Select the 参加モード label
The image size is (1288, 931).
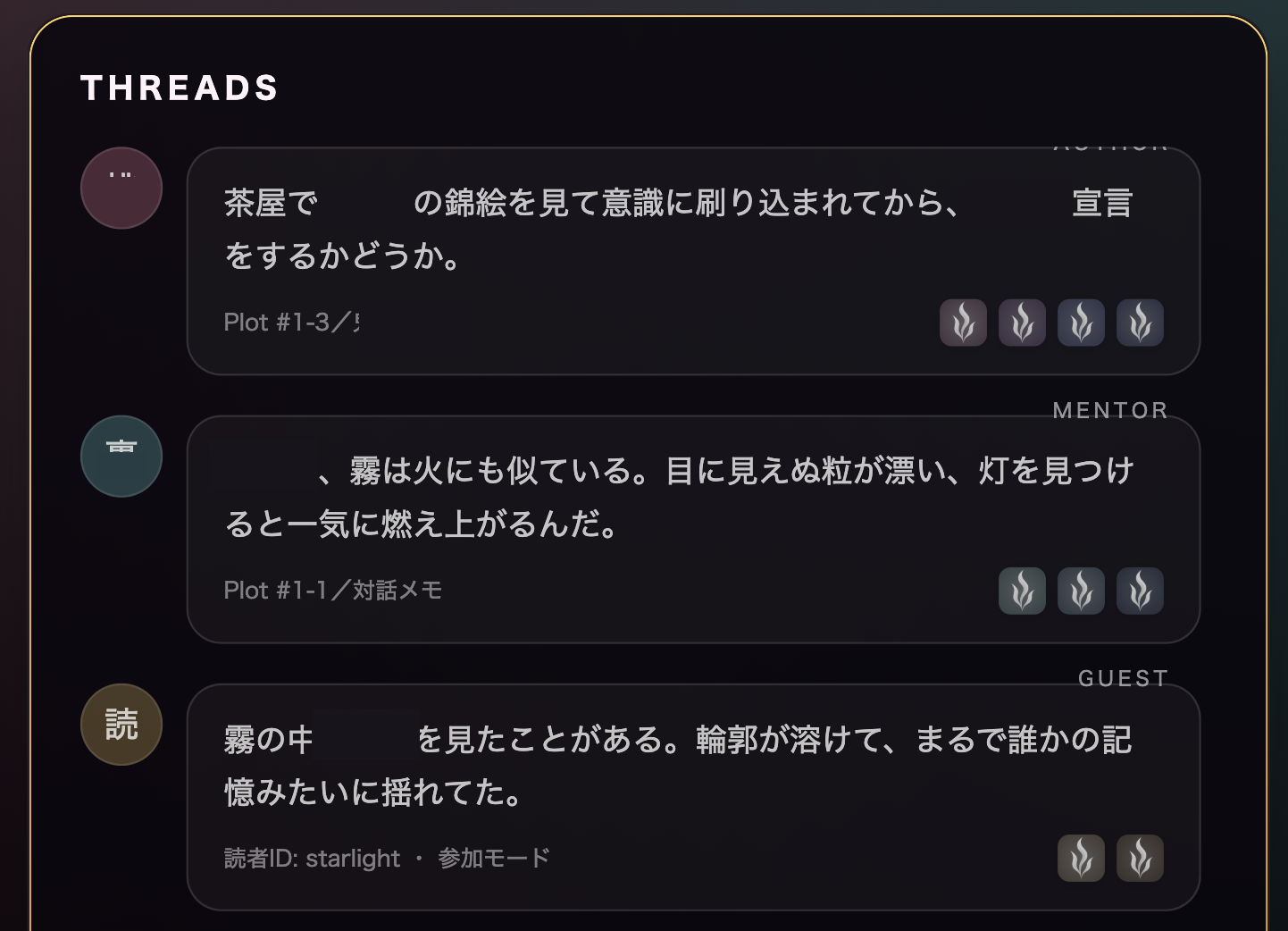493,859
